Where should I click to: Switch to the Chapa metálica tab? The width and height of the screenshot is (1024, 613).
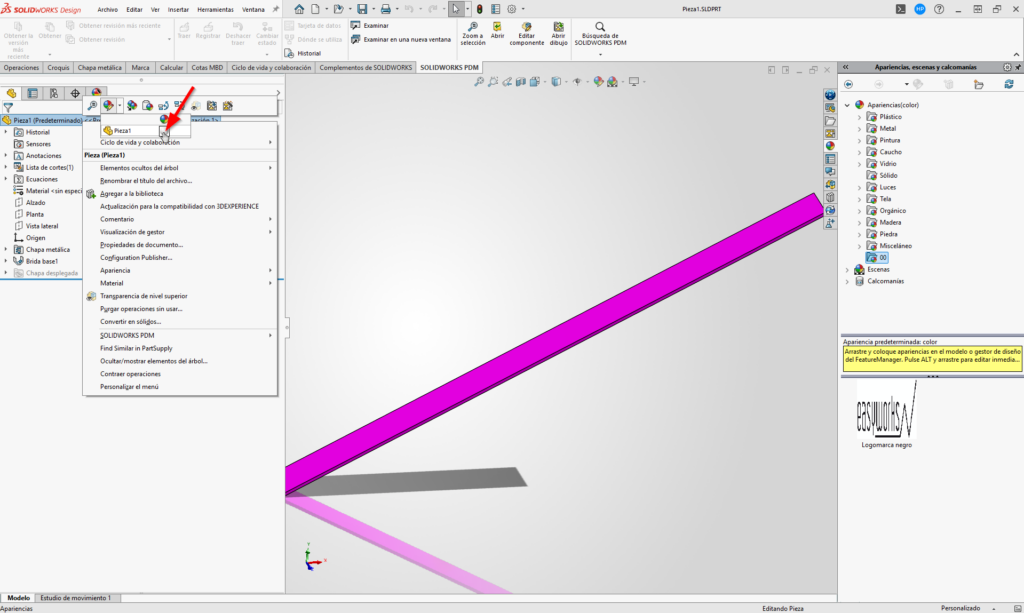tap(99, 67)
